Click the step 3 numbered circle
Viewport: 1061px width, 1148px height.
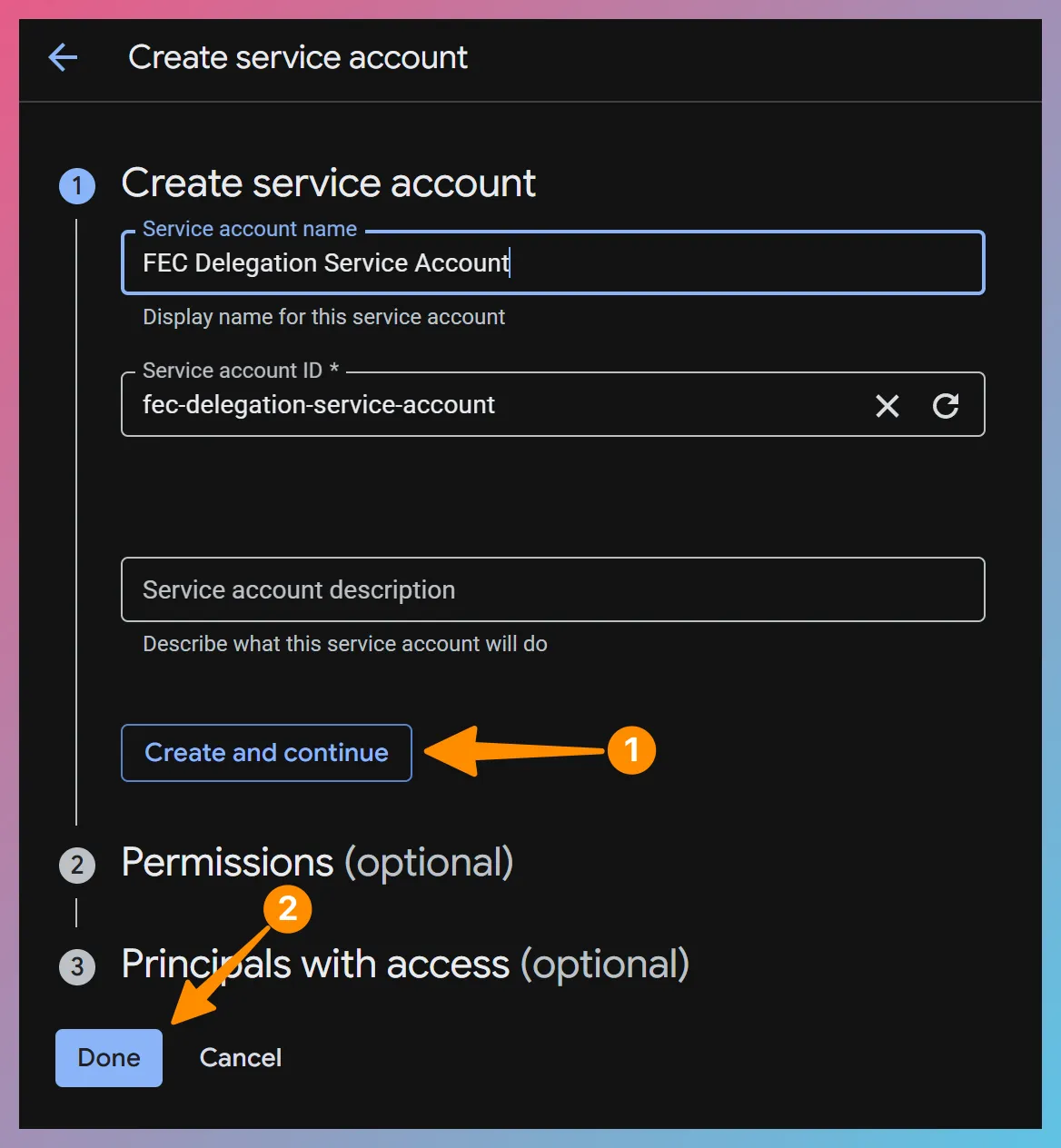pos(77,966)
